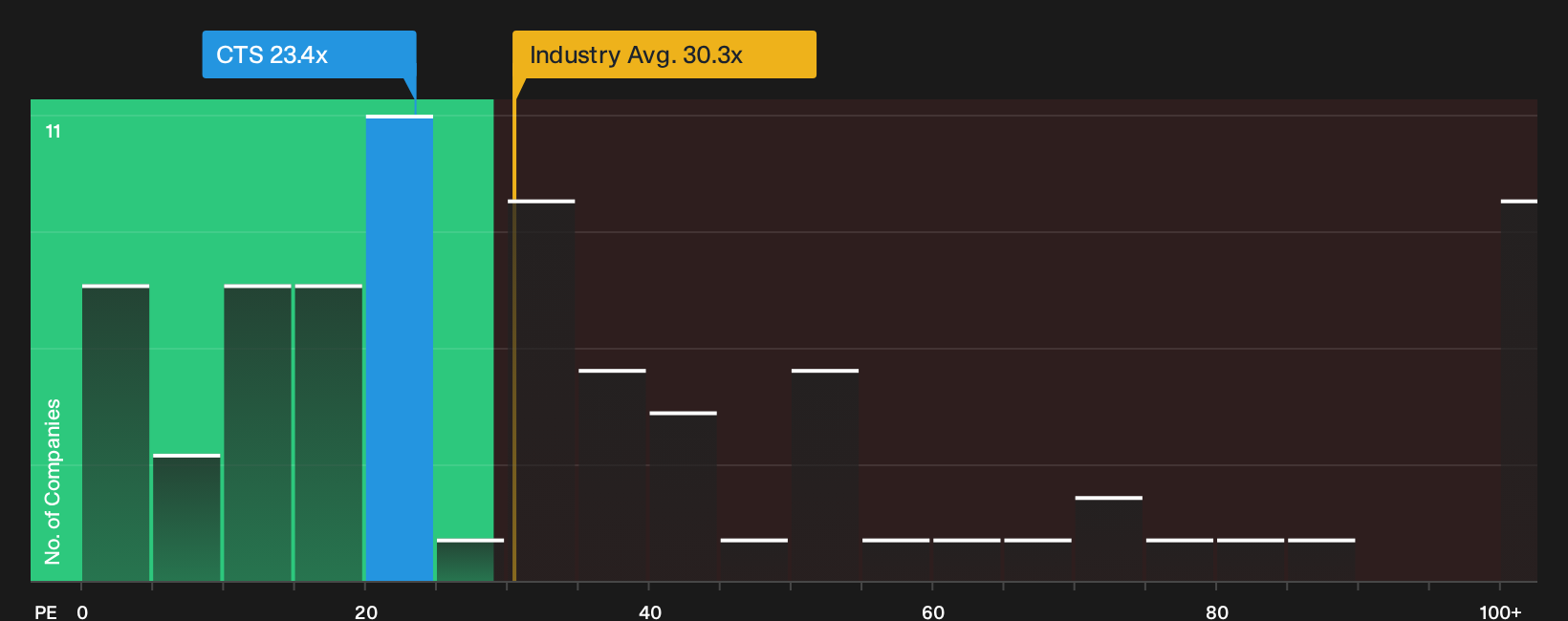The height and width of the screenshot is (621, 1568).
Task: Click the first histogram bar at PE 0
Action: coord(116,433)
